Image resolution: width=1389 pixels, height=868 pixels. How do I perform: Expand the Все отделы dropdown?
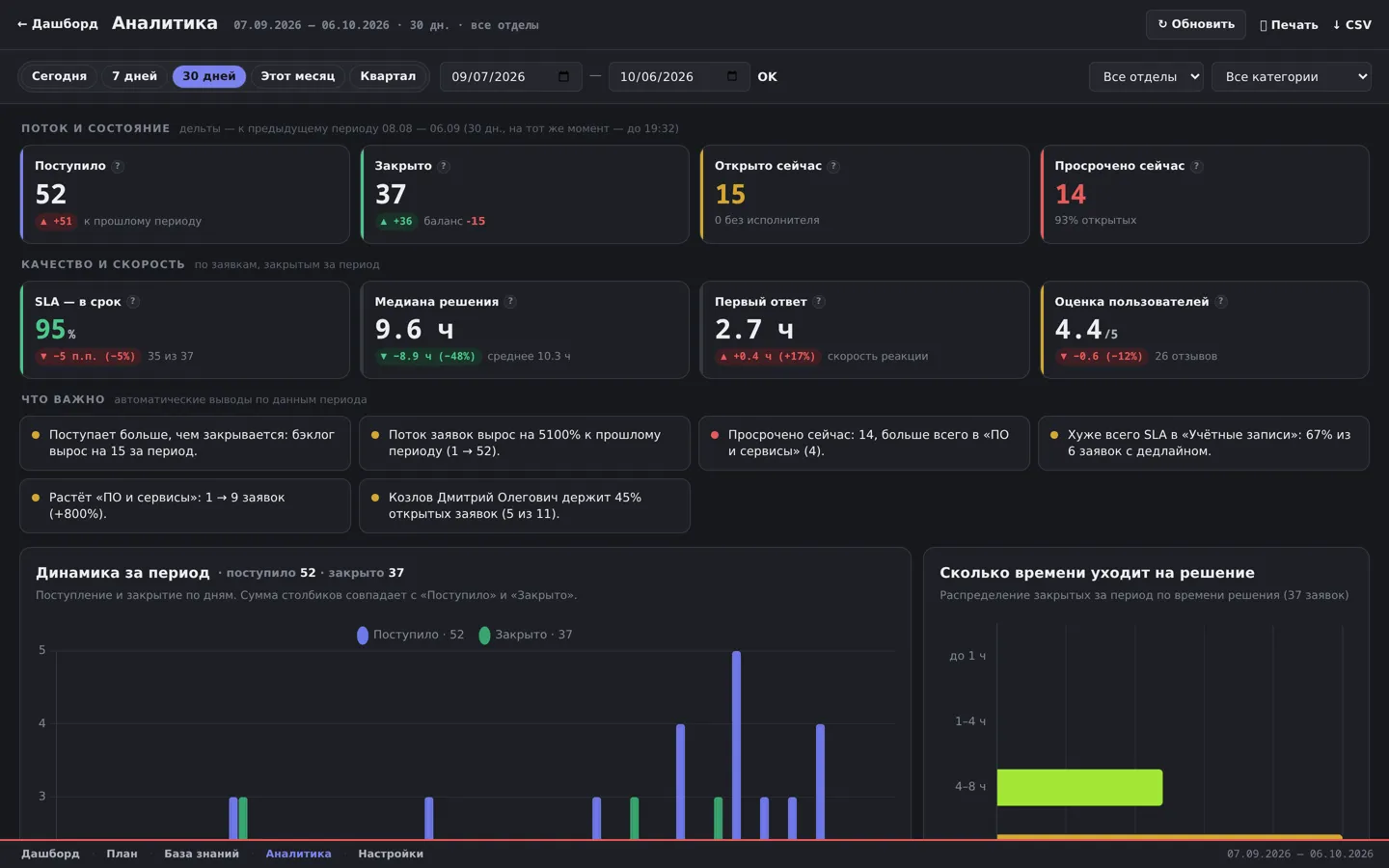click(1146, 76)
